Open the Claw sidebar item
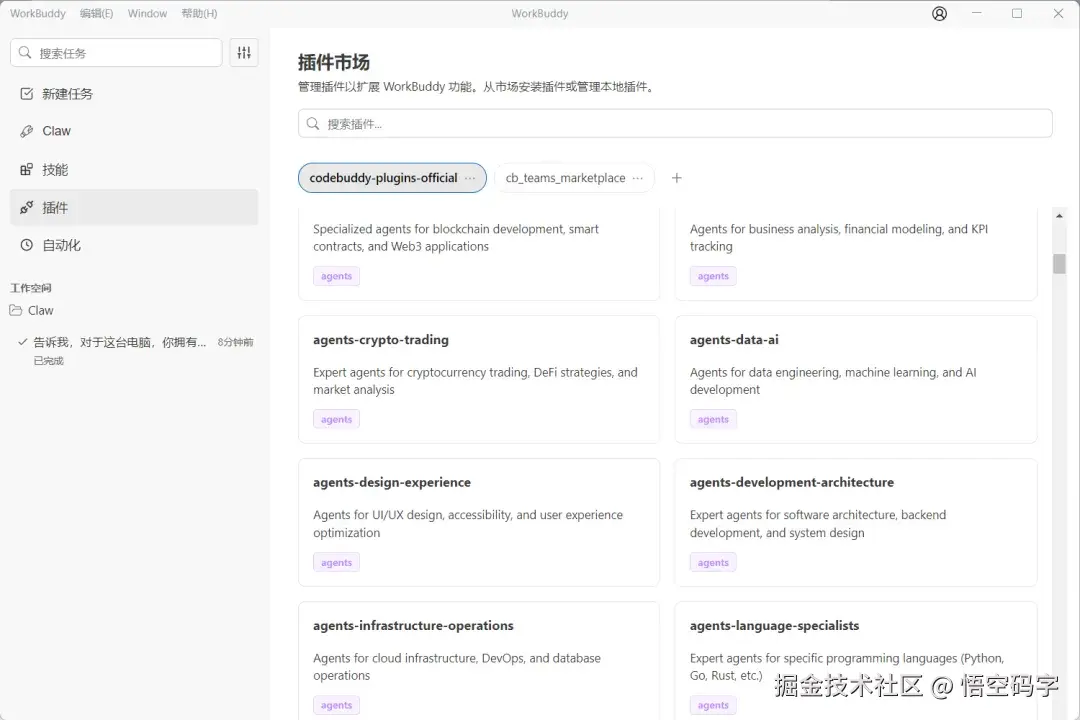Viewport: 1080px width, 720px height. pos(56,131)
